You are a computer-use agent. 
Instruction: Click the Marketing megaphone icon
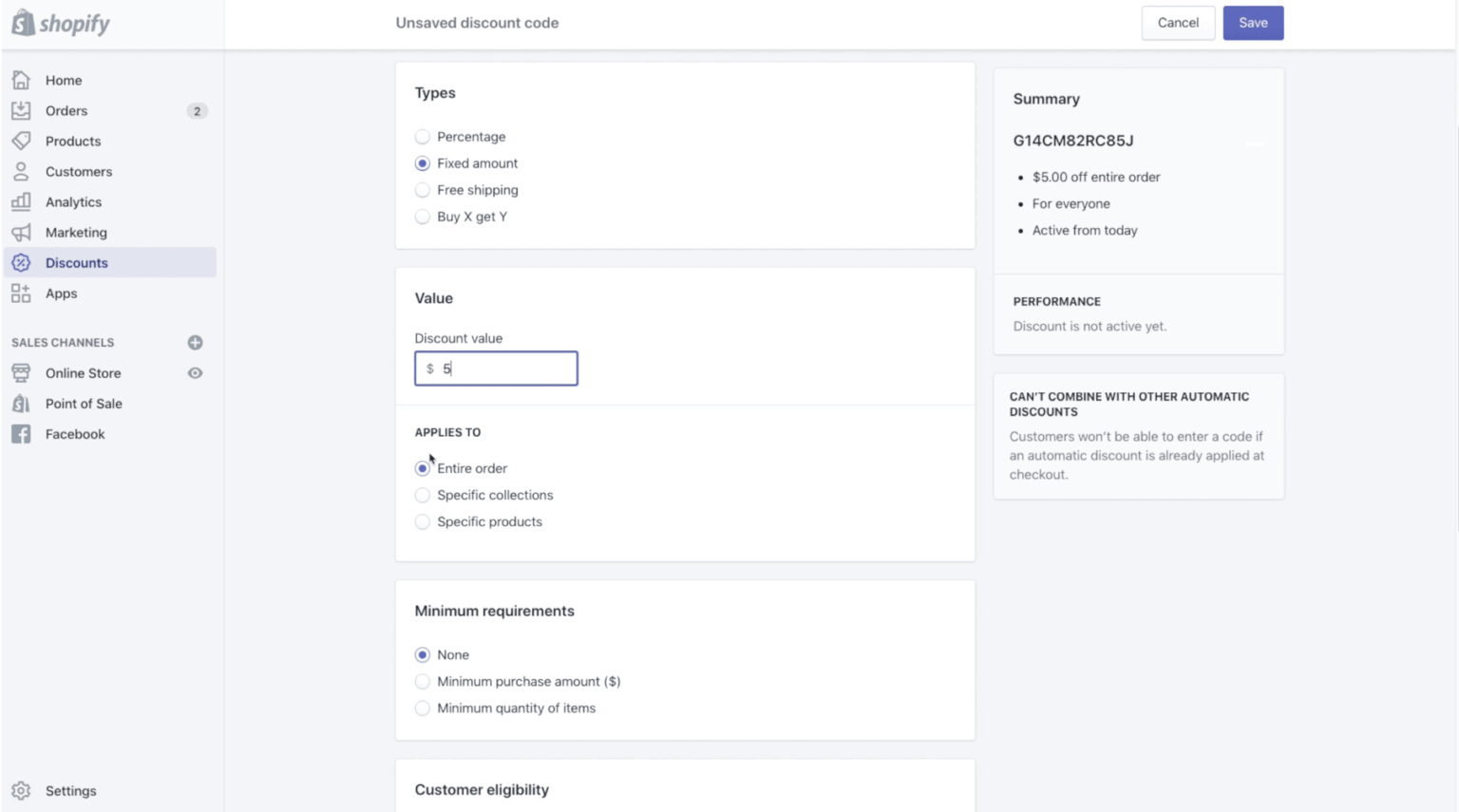pyautogui.click(x=21, y=232)
